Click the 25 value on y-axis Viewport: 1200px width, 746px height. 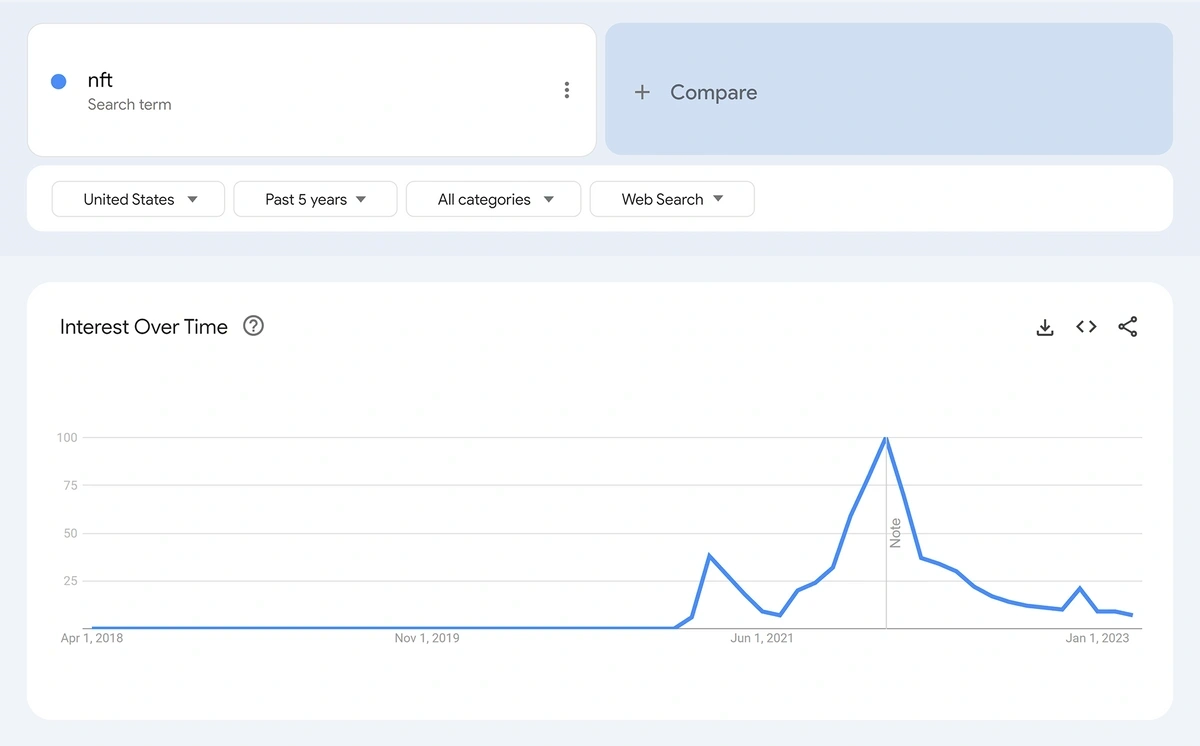point(70,581)
